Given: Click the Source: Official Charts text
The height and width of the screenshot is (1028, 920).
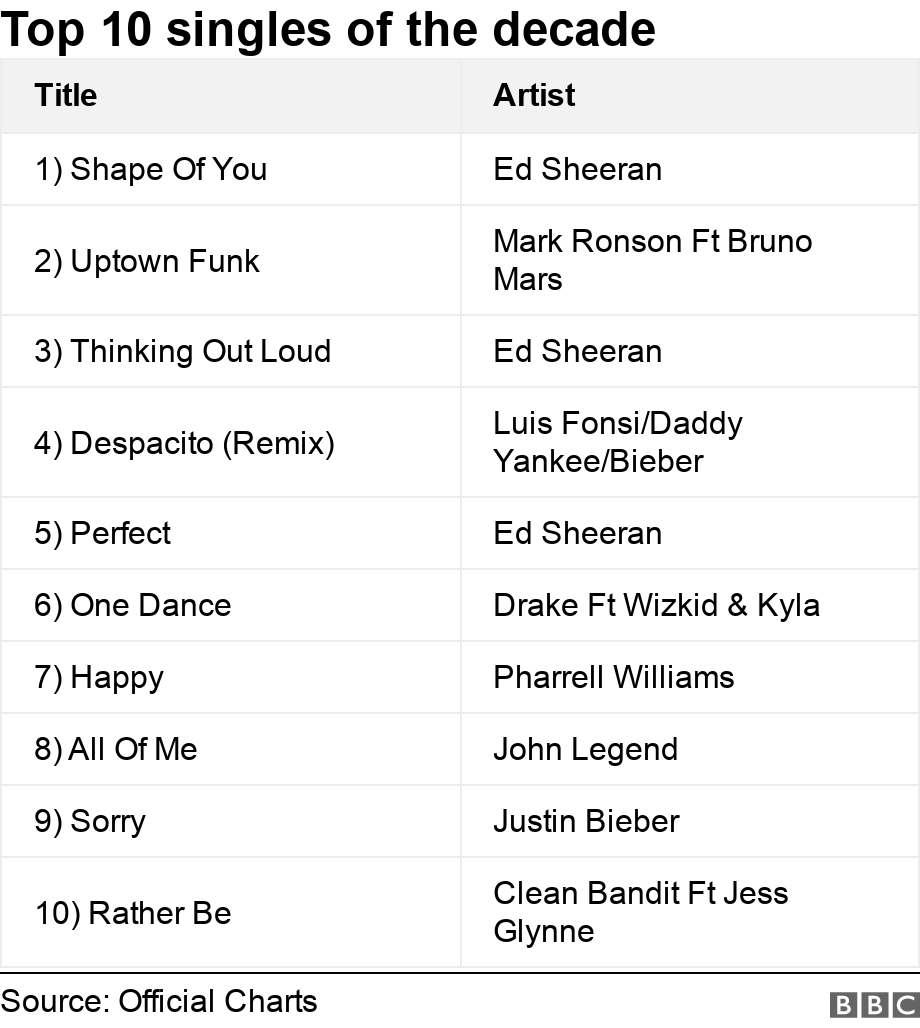Looking at the screenshot, I should pos(159,1001).
